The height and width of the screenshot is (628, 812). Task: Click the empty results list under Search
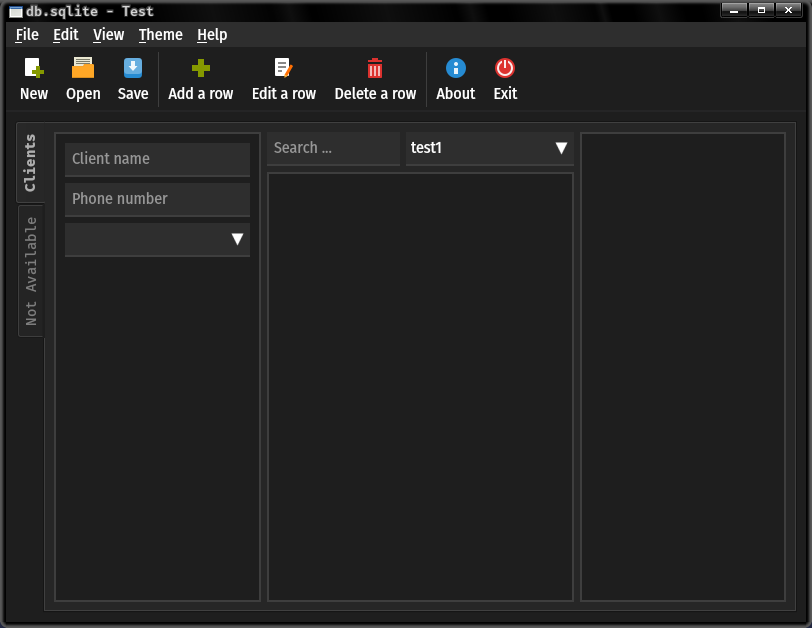420,387
